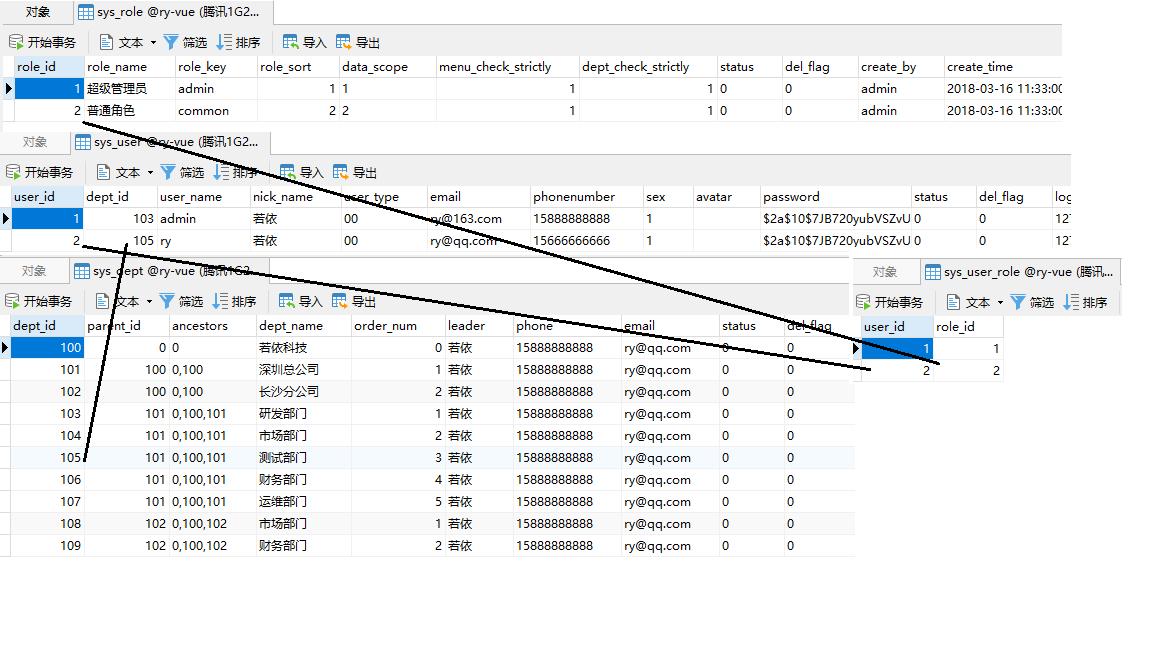This screenshot has width=1152, height=648.
Task: Select the order_num column header
Action: point(398,326)
